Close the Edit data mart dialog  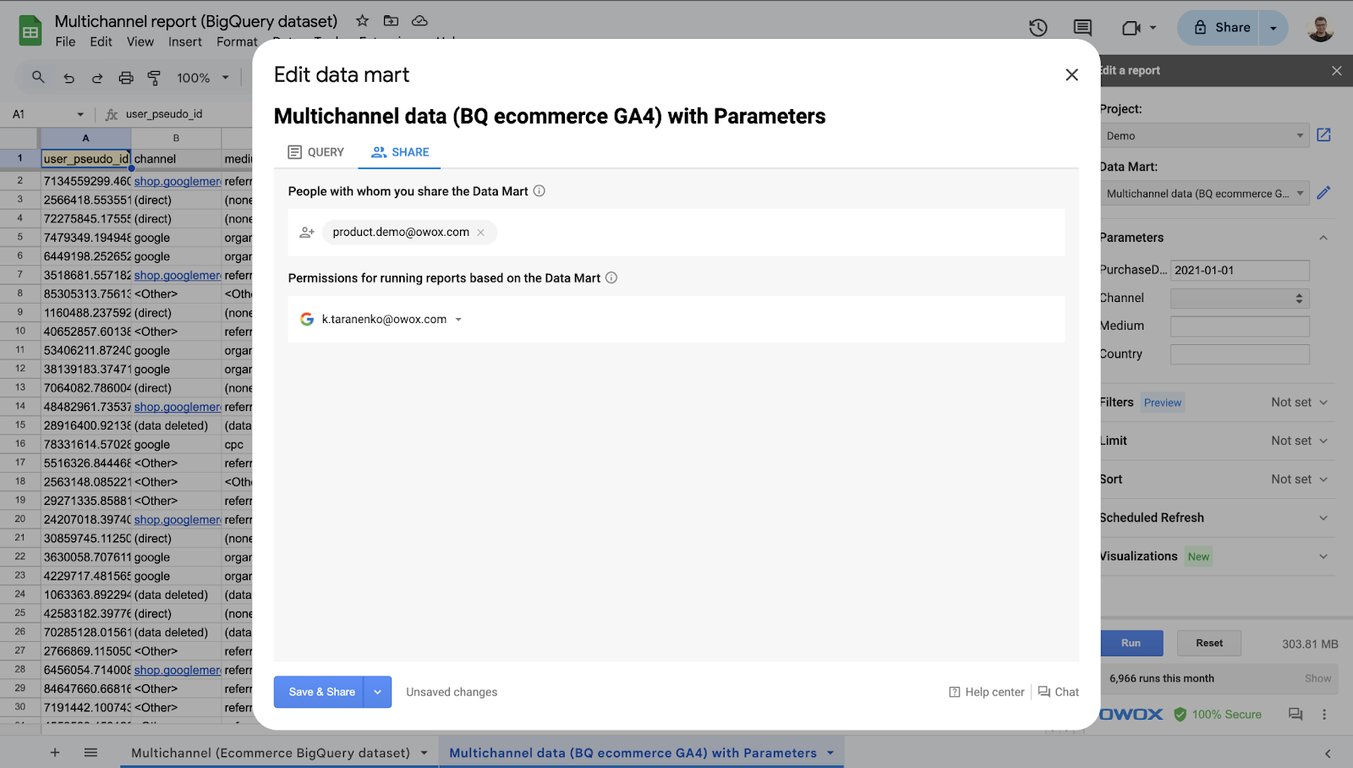tap(1071, 75)
